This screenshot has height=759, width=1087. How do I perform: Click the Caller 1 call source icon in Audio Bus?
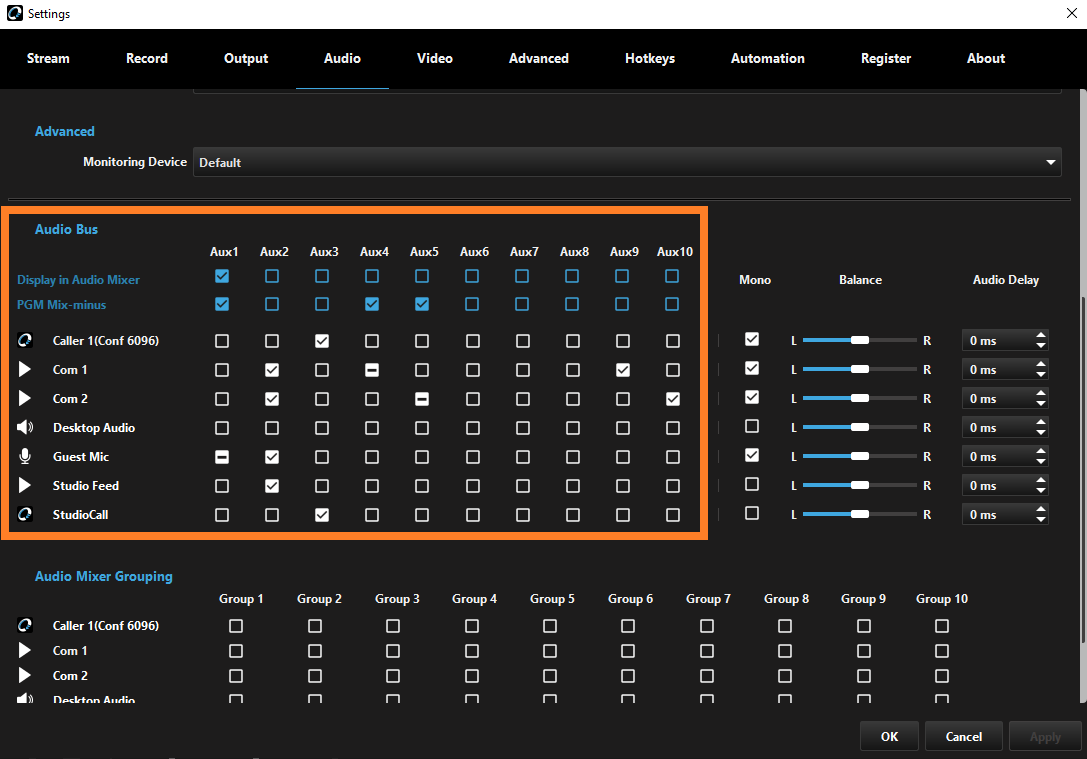coord(25,340)
